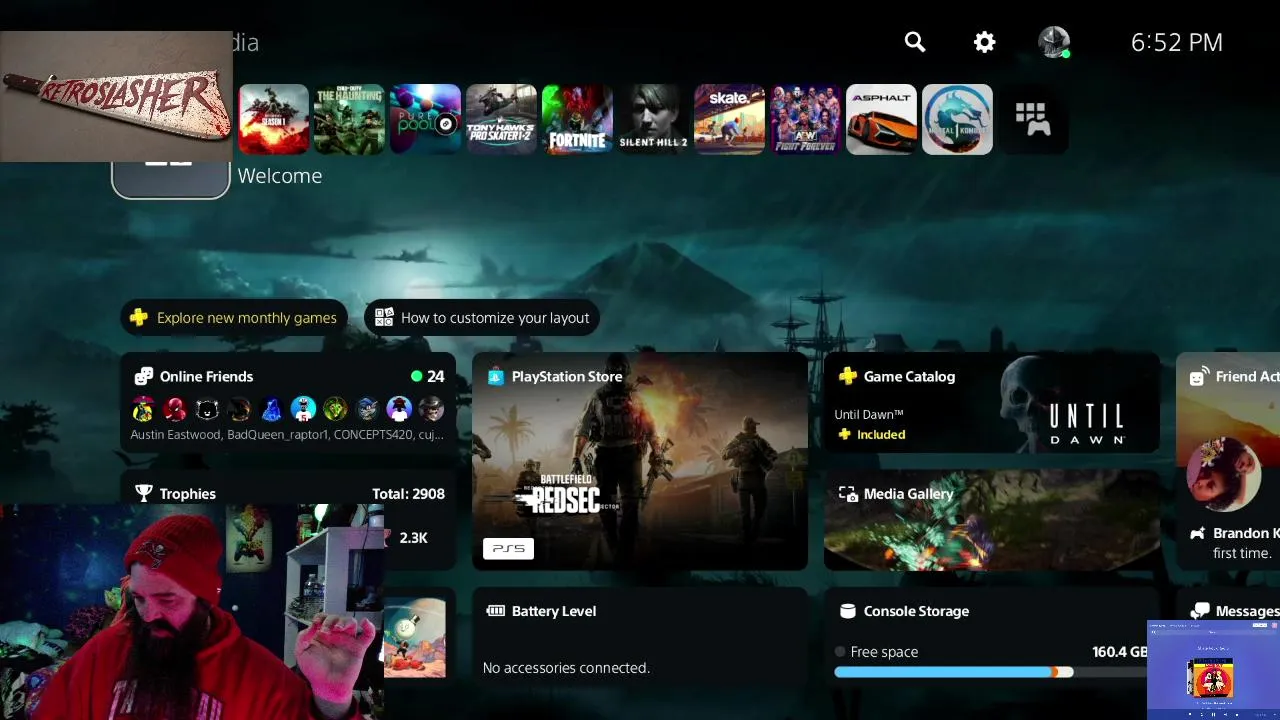The height and width of the screenshot is (720, 1280).
Task: Click the 2.3K trophy count
Action: [x=413, y=538]
